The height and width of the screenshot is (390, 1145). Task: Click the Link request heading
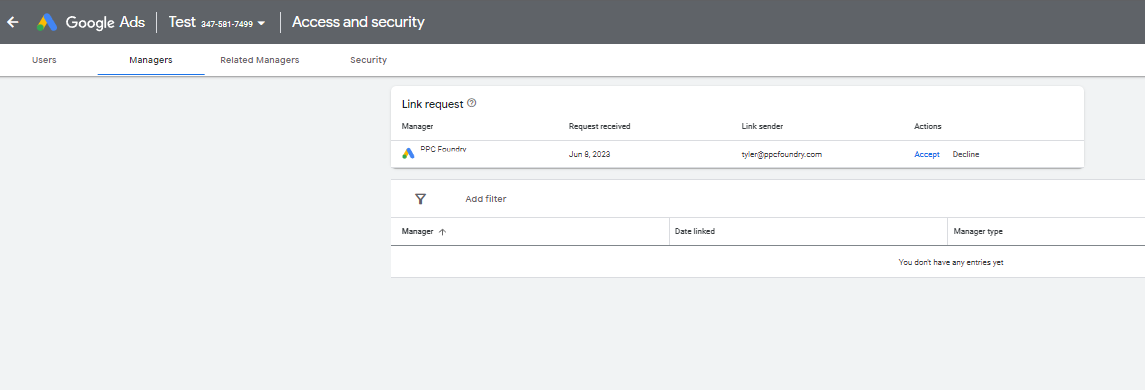pos(432,104)
